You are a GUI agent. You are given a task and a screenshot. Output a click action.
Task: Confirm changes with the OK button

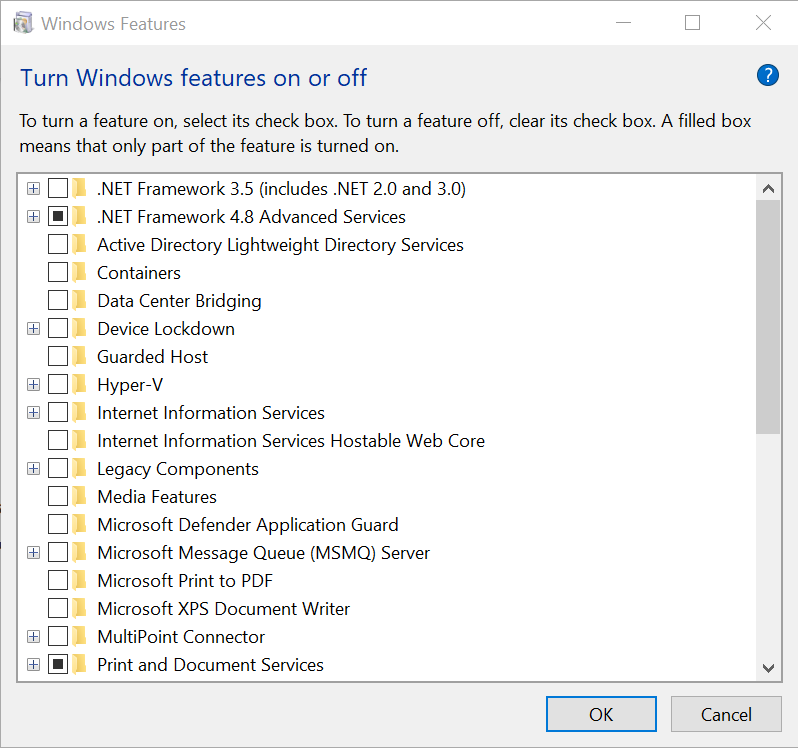pos(601,714)
